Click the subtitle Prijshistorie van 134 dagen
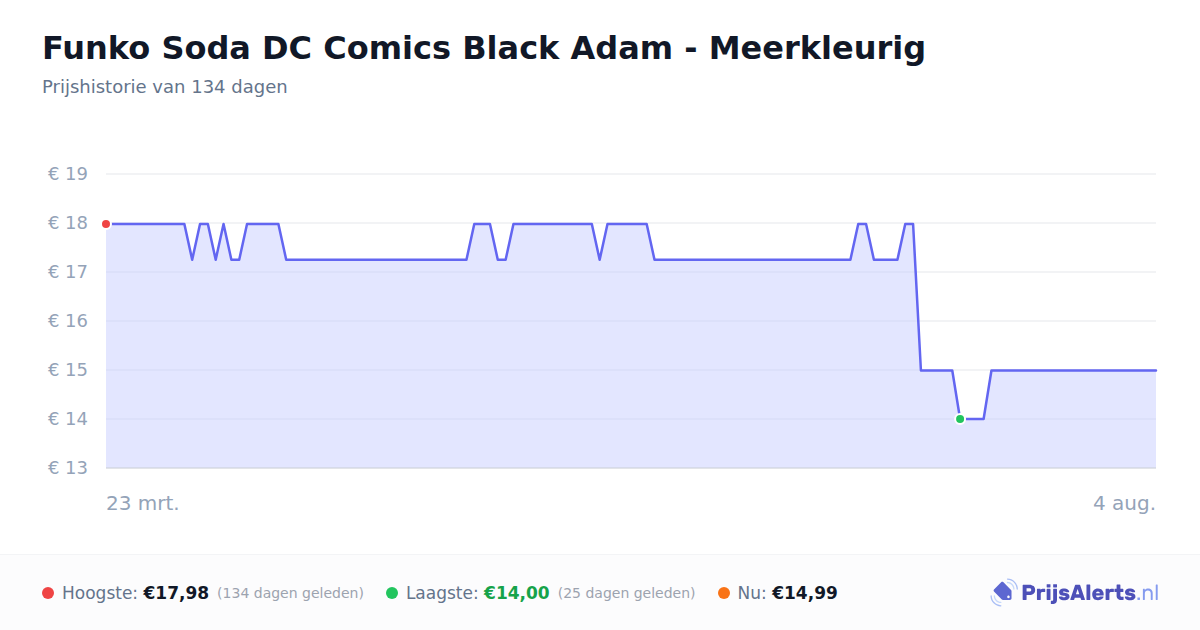 click(165, 87)
